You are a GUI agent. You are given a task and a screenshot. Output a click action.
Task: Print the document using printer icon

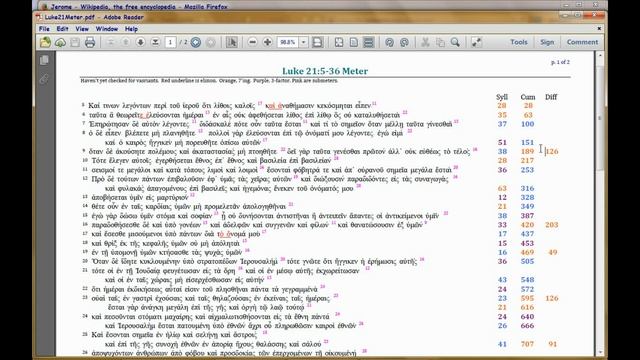coord(90,42)
